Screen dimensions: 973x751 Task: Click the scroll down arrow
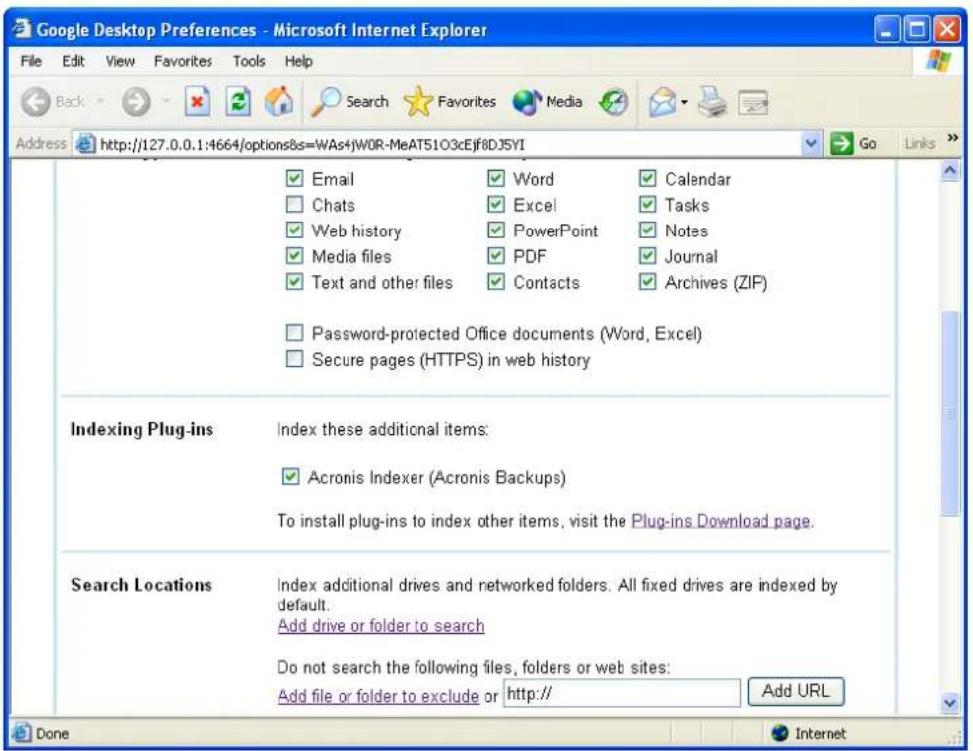[x=950, y=703]
